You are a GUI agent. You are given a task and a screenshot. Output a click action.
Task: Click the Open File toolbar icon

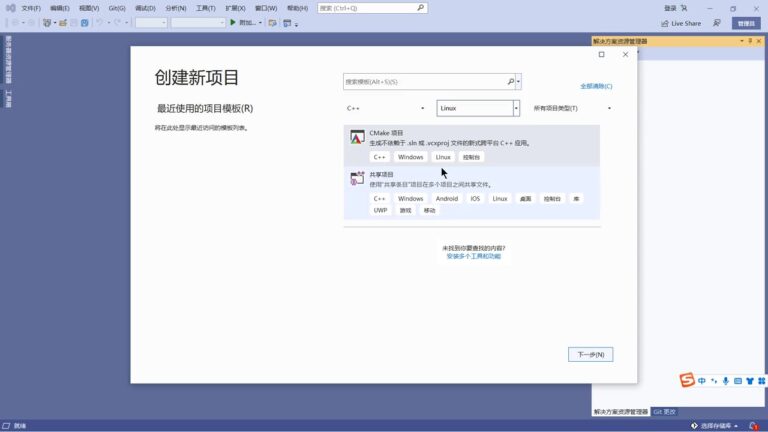pos(63,23)
